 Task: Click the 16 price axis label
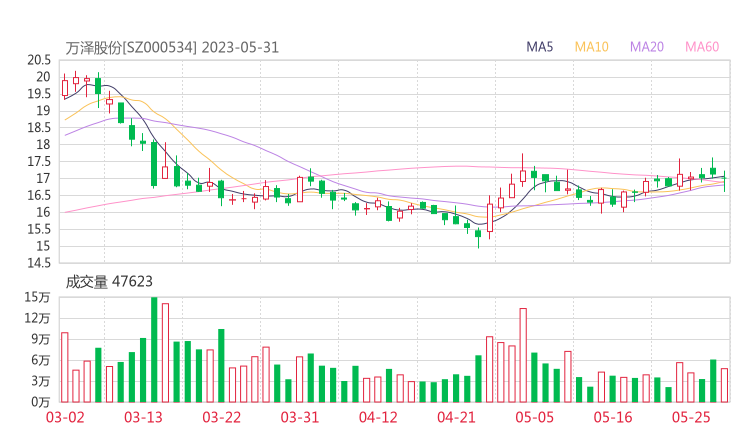(43, 212)
